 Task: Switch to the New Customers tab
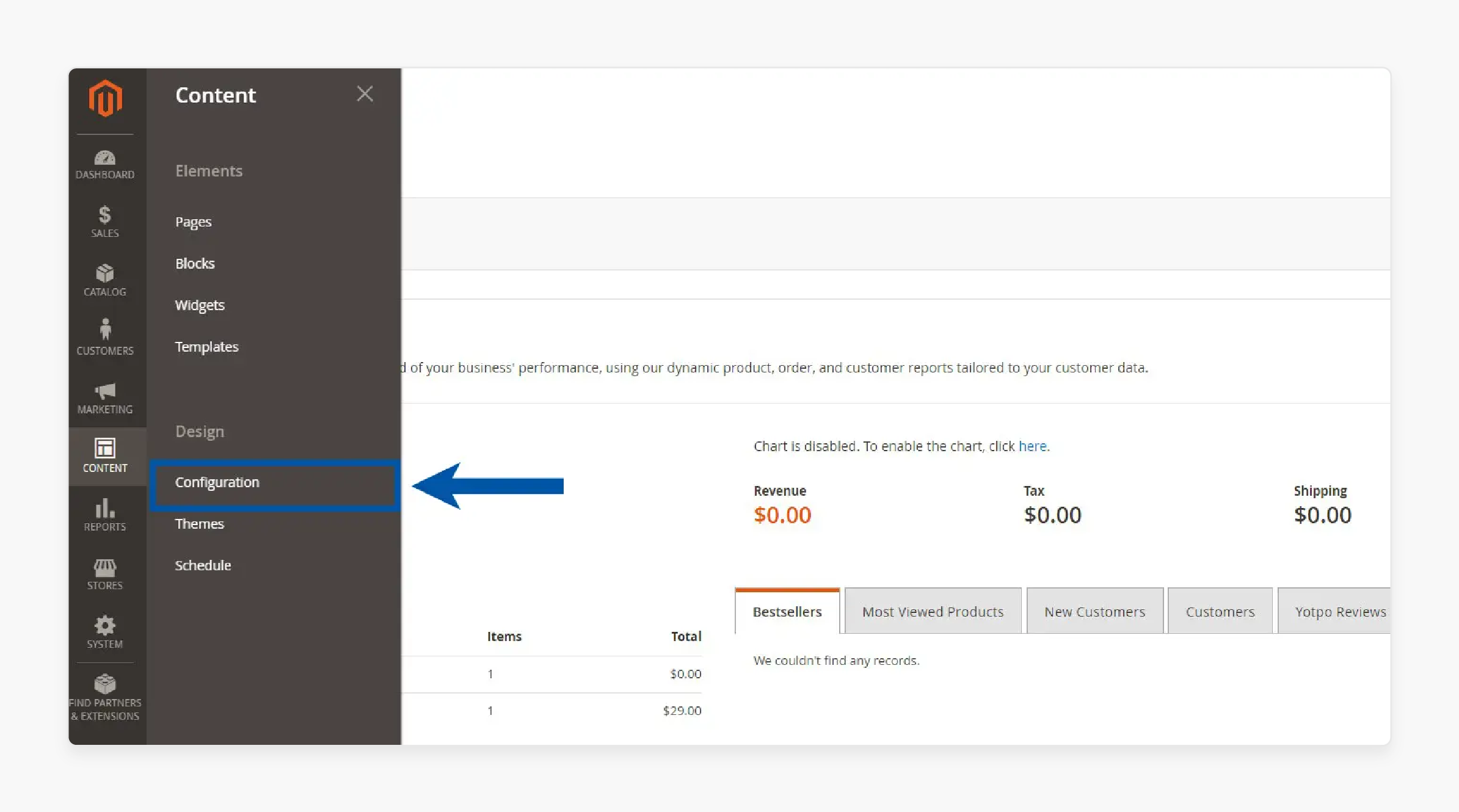(x=1094, y=611)
